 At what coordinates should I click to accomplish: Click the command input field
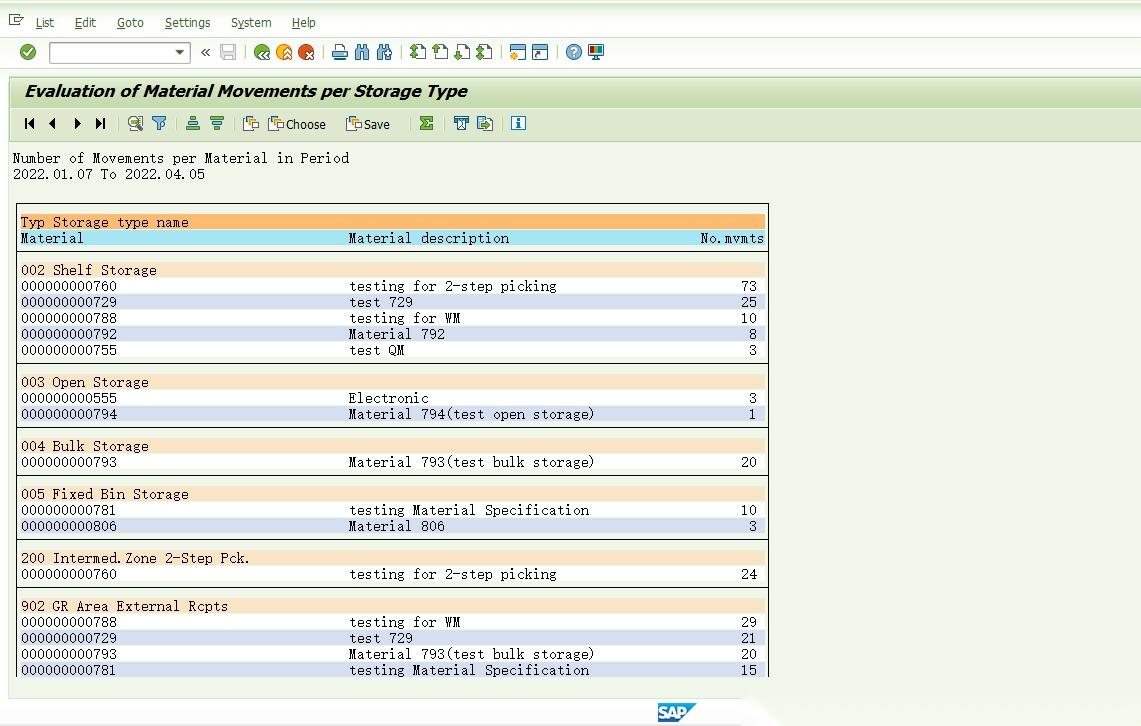[x=112, y=52]
